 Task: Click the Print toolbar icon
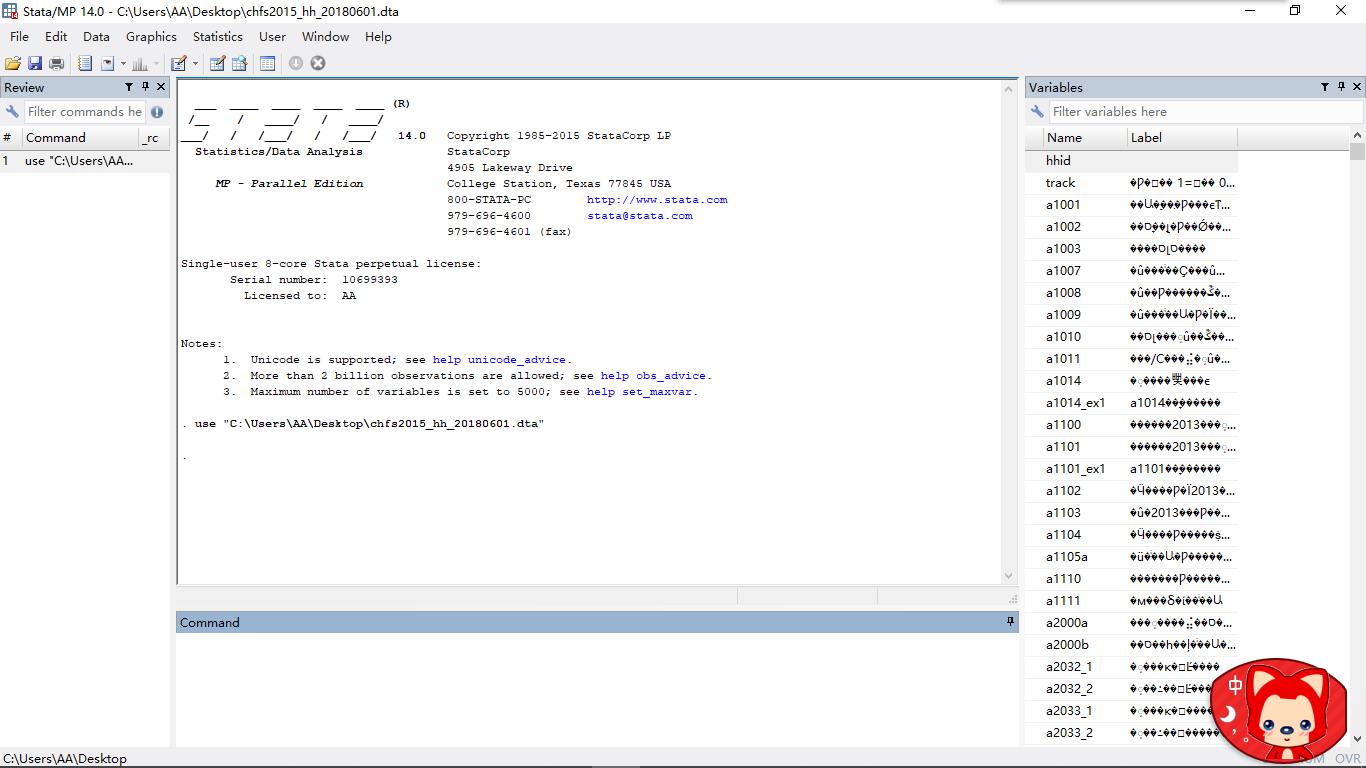(57, 63)
